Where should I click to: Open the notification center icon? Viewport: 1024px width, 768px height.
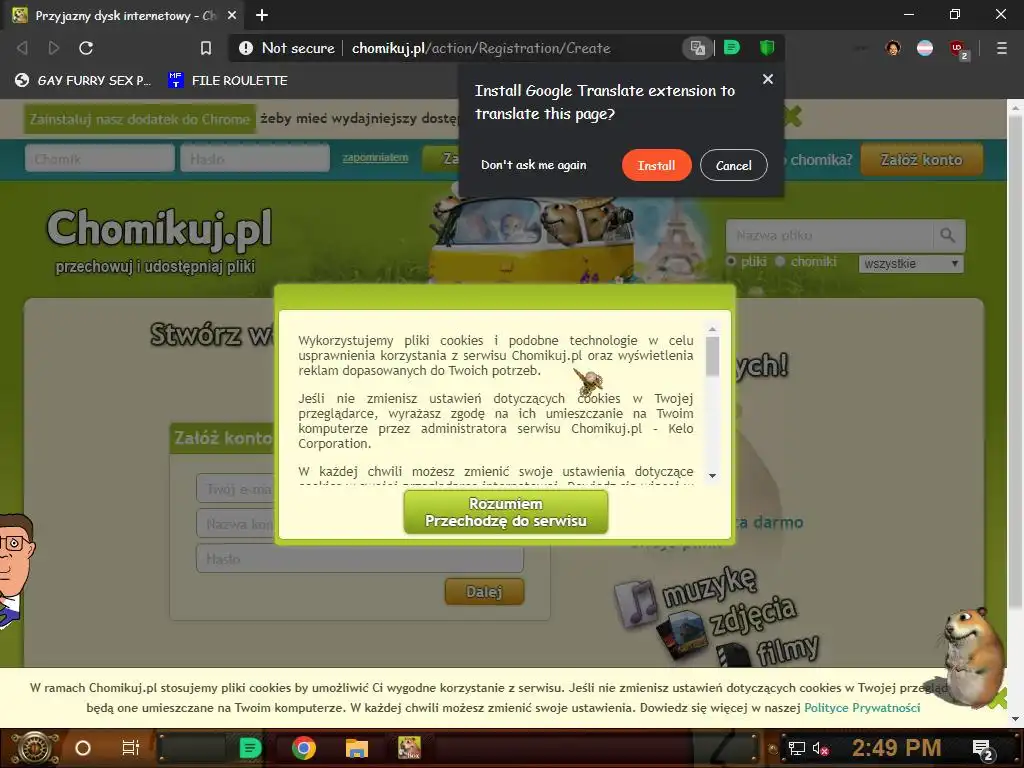pos(982,749)
